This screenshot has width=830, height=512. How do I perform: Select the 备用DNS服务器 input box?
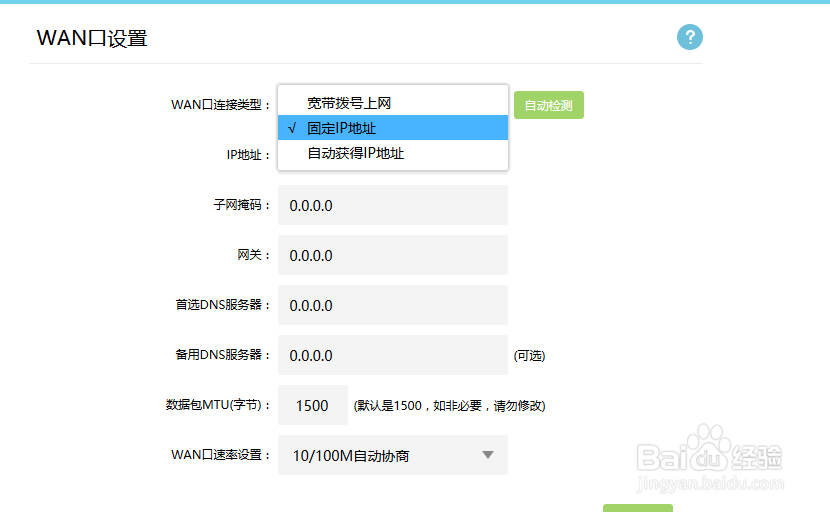[x=393, y=355]
